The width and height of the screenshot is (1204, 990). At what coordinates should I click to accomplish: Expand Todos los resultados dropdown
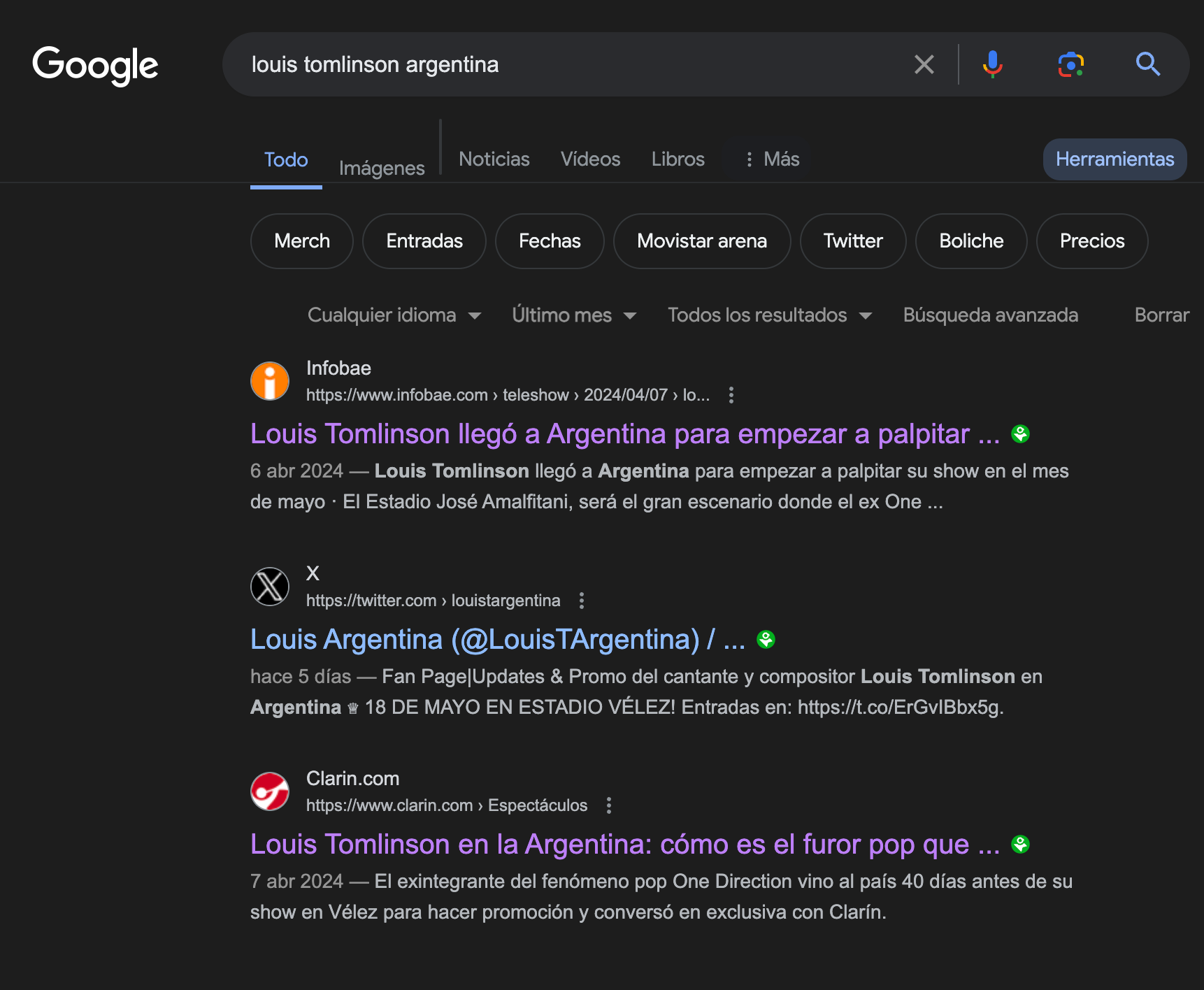point(769,315)
